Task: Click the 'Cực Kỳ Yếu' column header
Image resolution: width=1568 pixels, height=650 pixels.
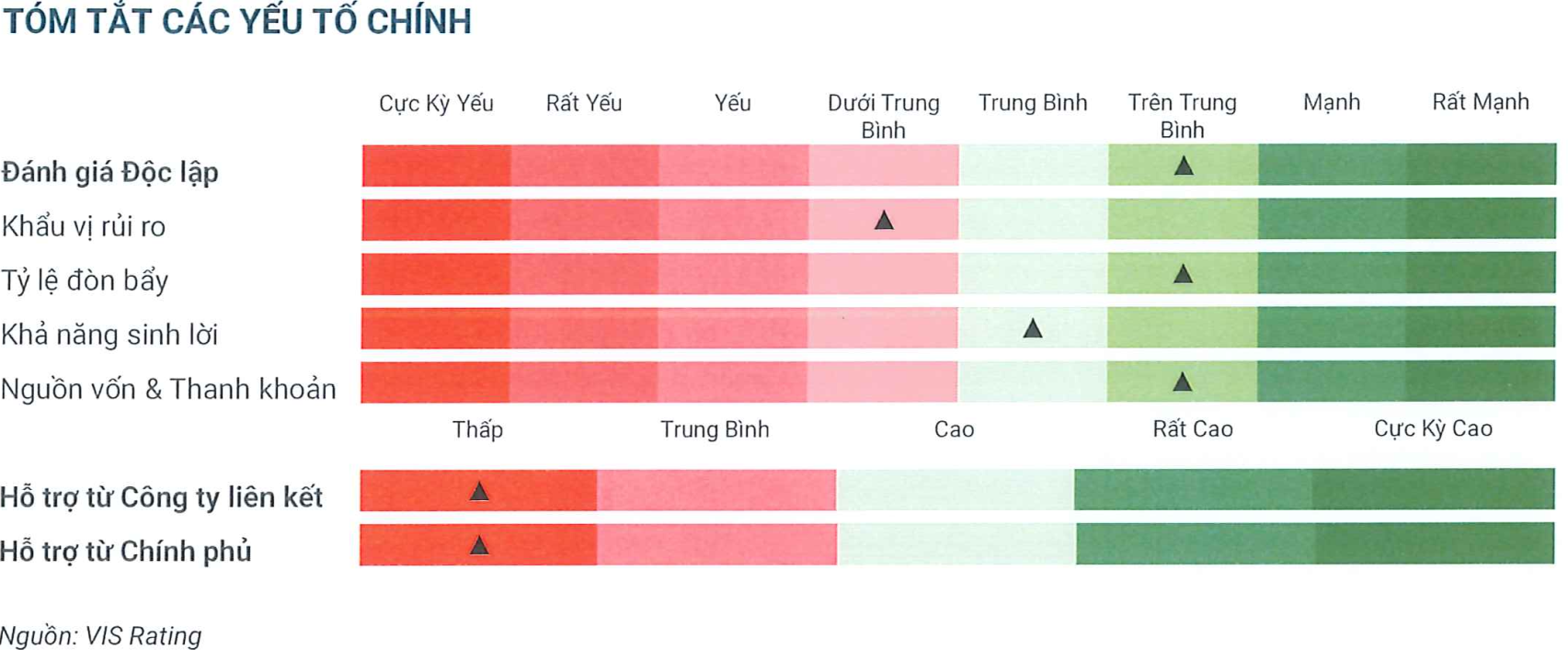Action: click(436, 103)
